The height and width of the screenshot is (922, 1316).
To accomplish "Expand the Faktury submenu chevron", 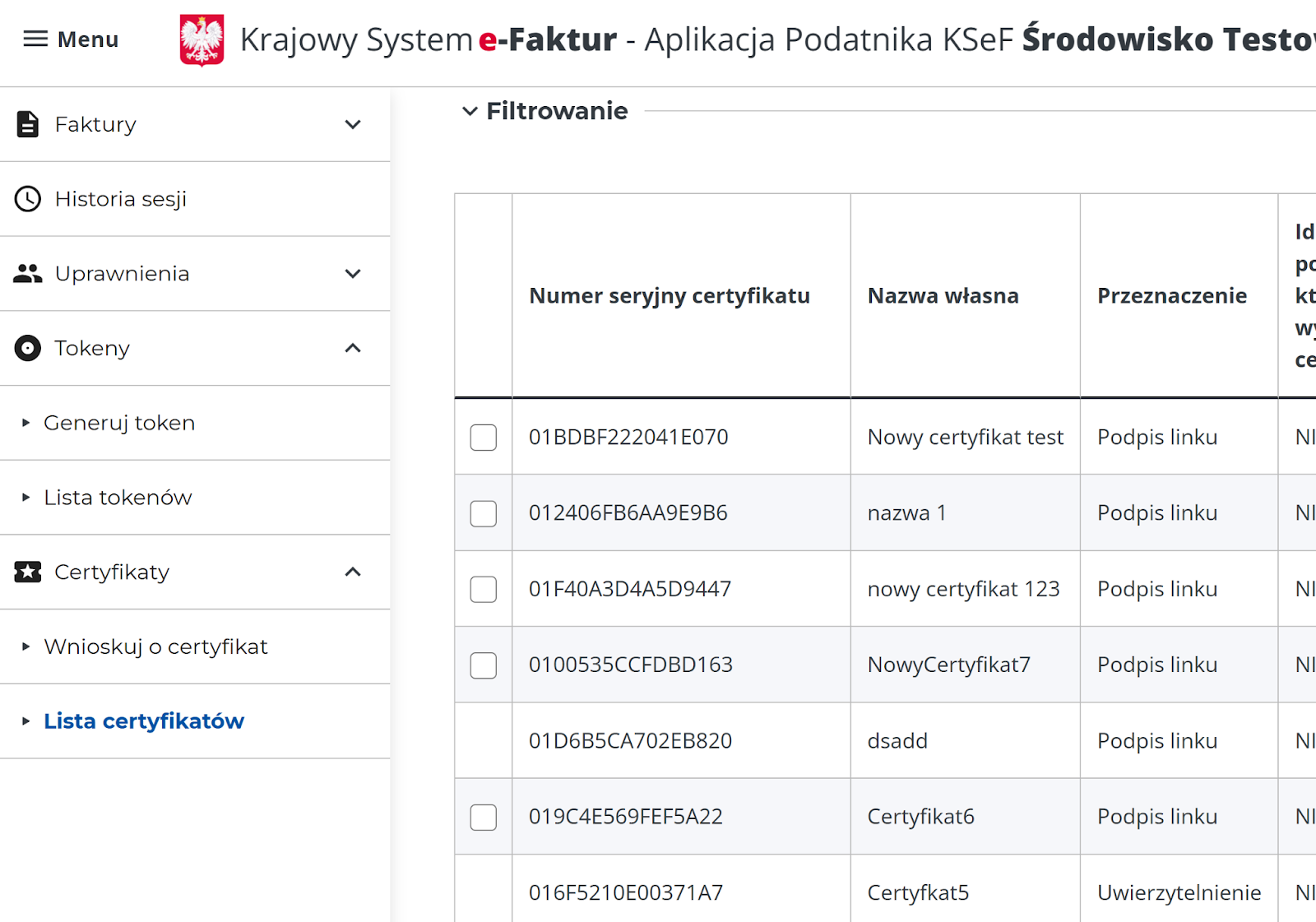I will point(353,124).
